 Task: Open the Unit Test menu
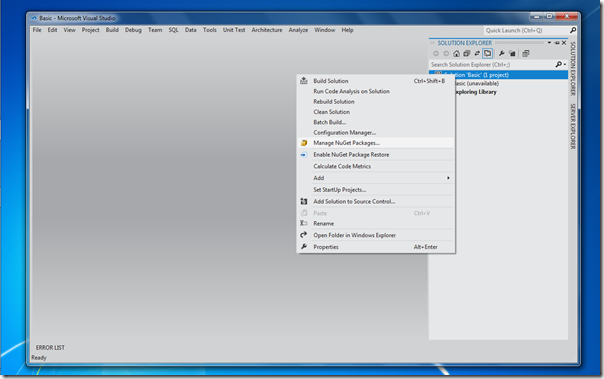coord(234,30)
